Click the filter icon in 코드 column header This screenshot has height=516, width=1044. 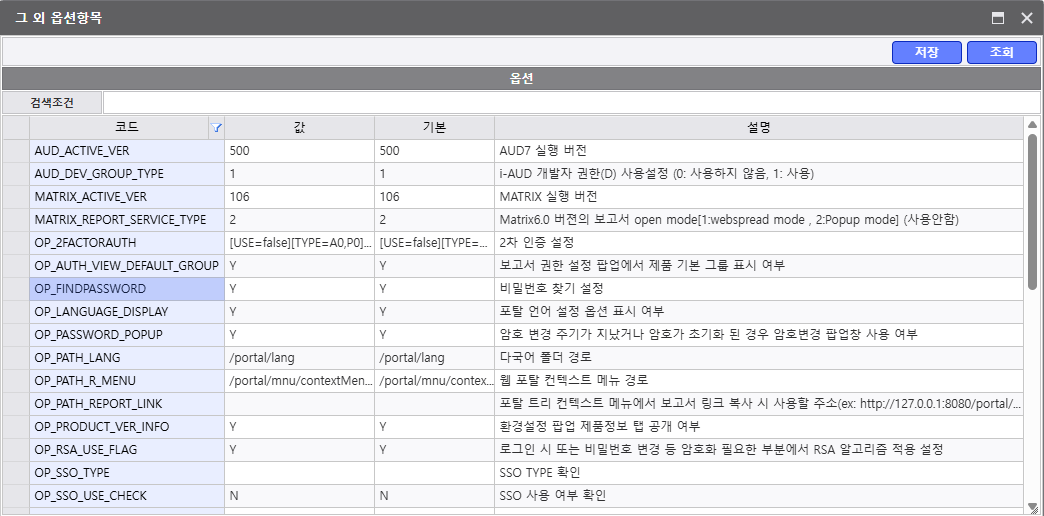pyautogui.click(x=216, y=128)
